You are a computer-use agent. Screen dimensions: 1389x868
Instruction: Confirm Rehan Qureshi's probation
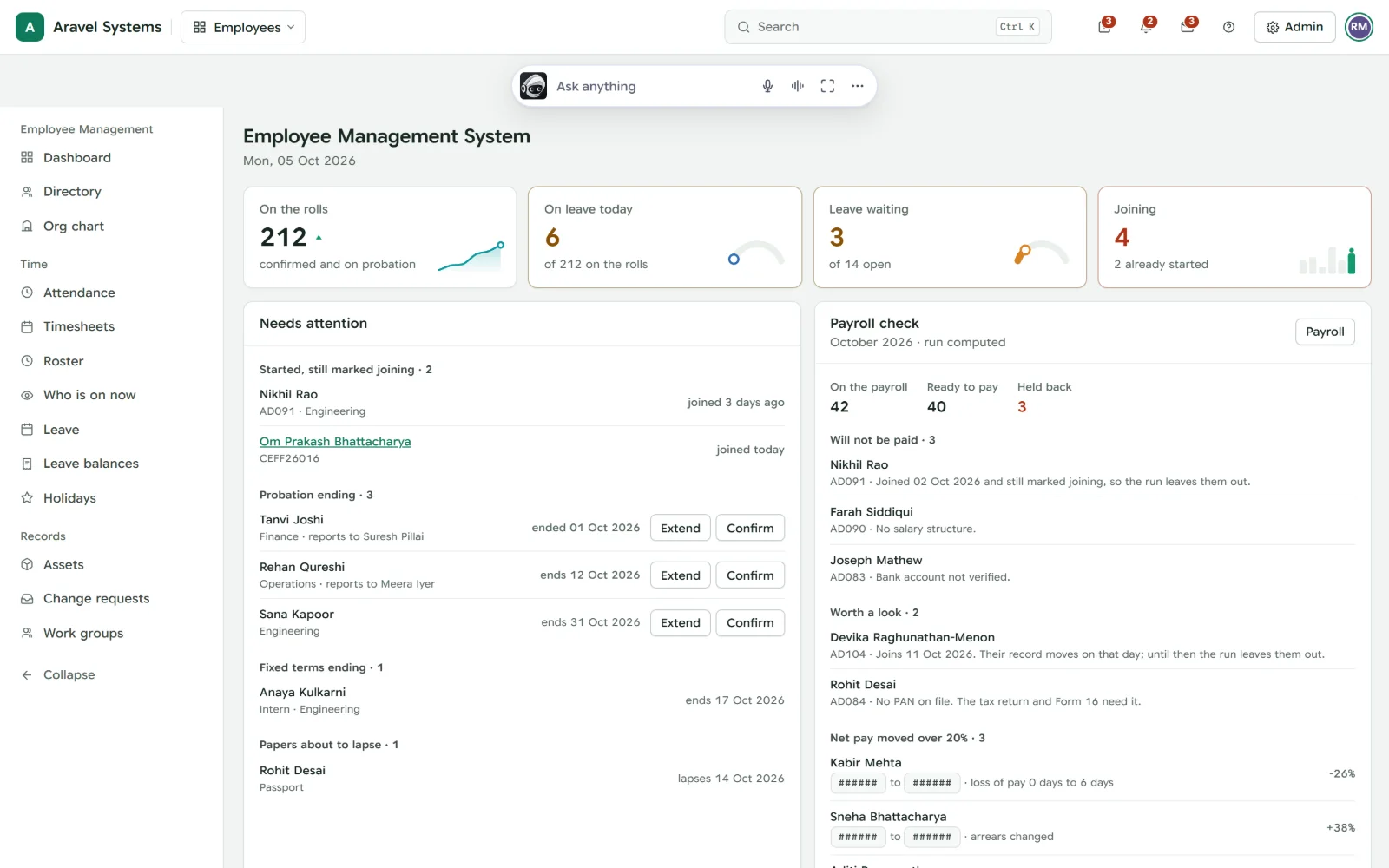[x=750, y=575]
